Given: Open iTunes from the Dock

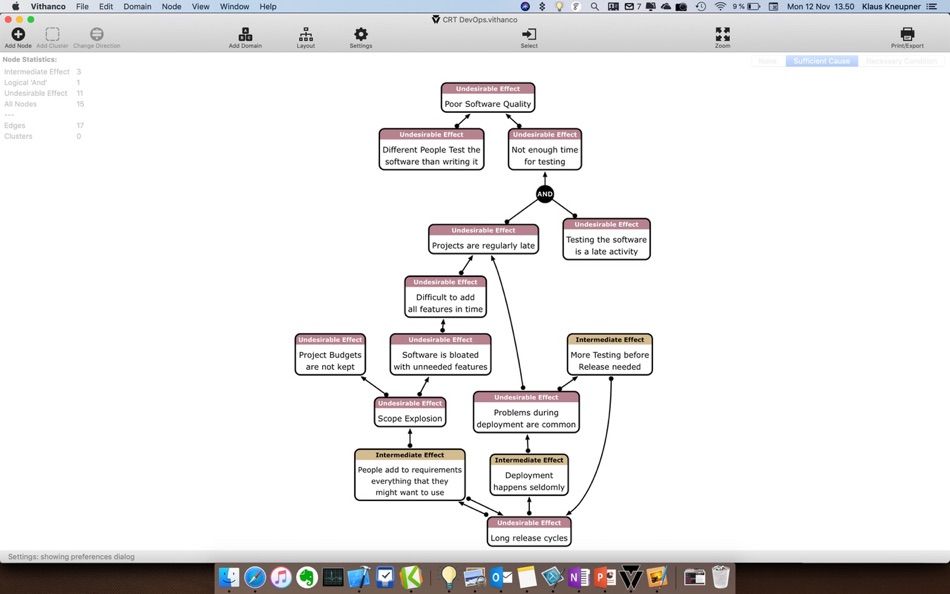Looking at the screenshot, I should pos(281,578).
